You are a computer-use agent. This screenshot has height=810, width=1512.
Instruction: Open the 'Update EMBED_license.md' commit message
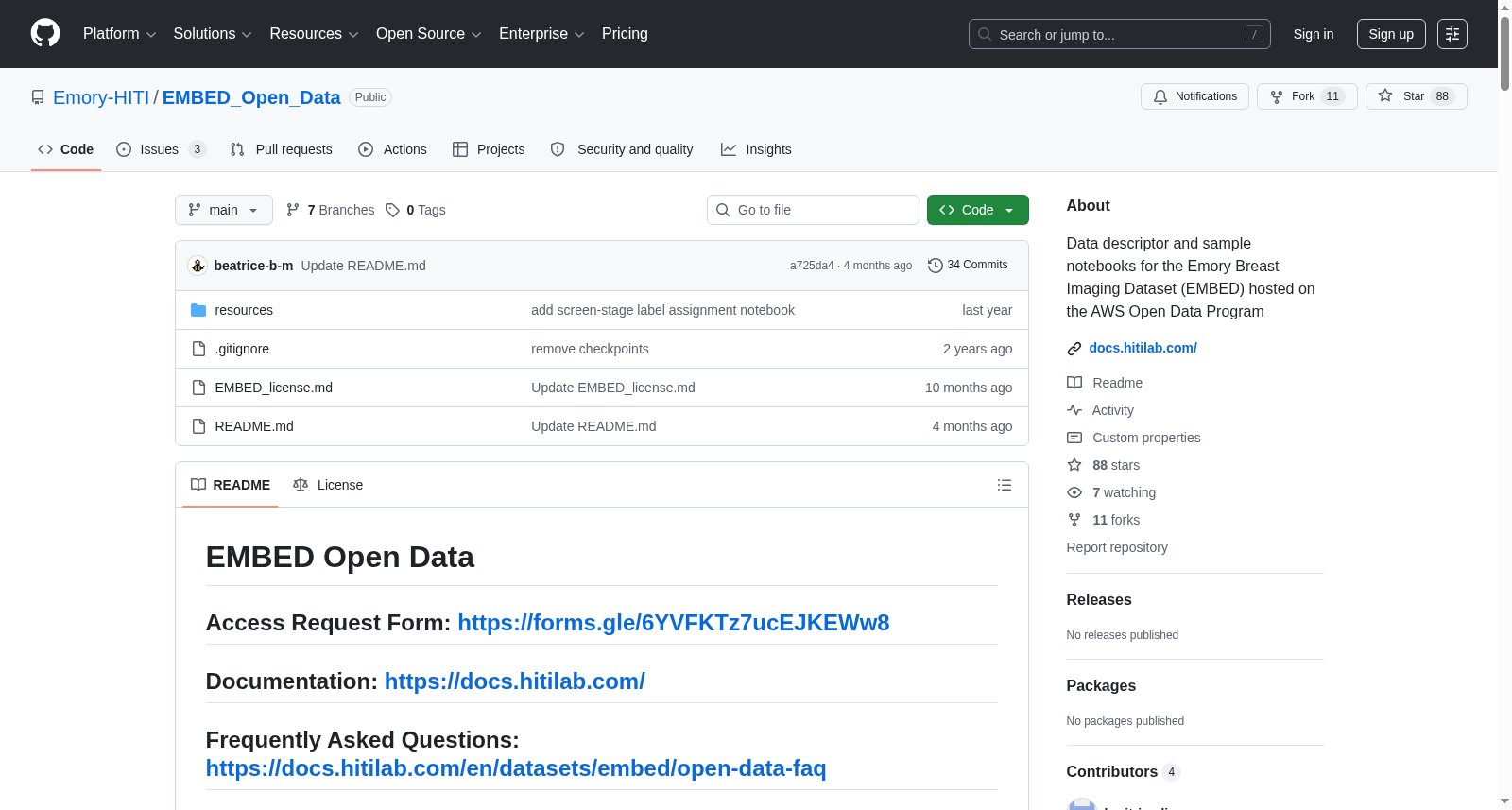(612, 388)
